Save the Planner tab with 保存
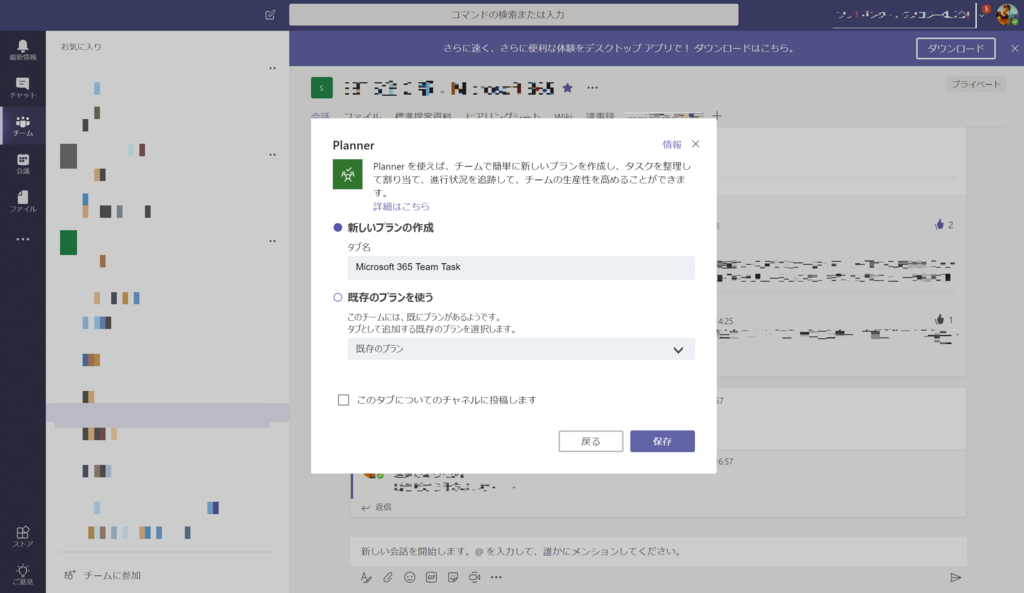 click(x=662, y=441)
